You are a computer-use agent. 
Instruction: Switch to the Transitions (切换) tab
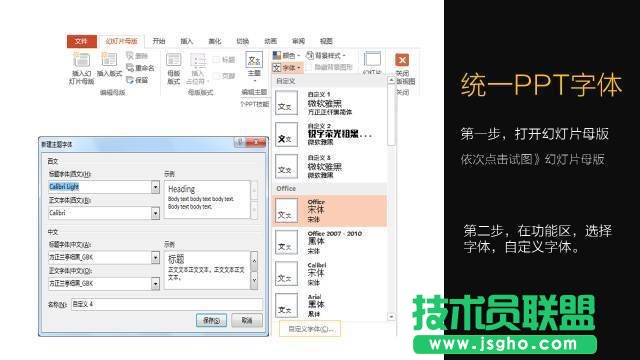click(x=242, y=41)
